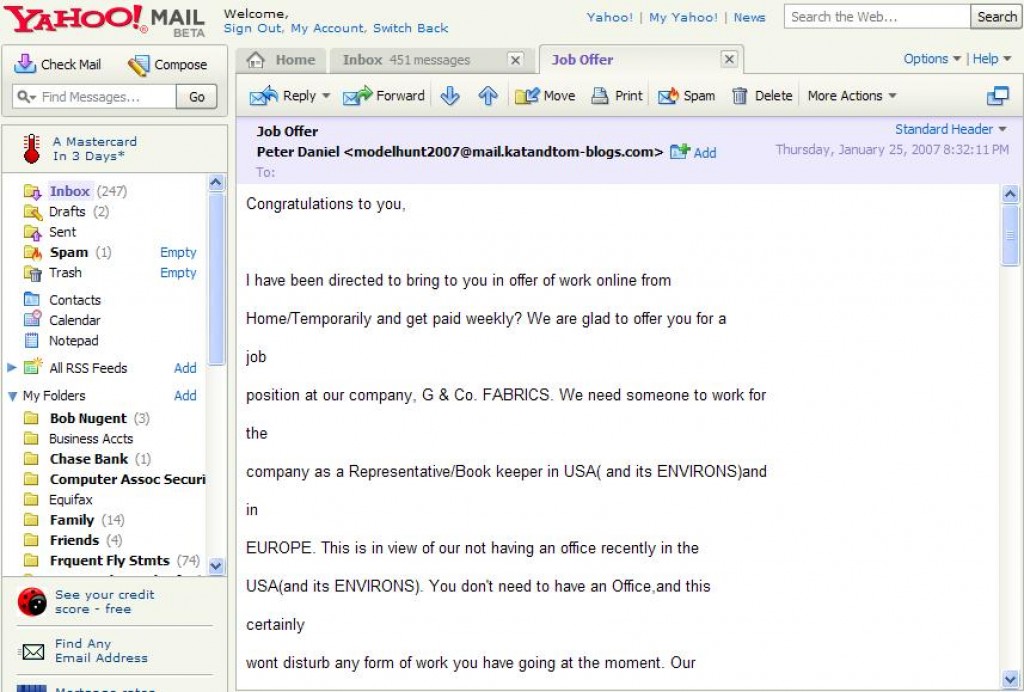Open the Frquent Fly Stmts folder
The height and width of the screenshot is (692, 1024).
coord(110,560)
